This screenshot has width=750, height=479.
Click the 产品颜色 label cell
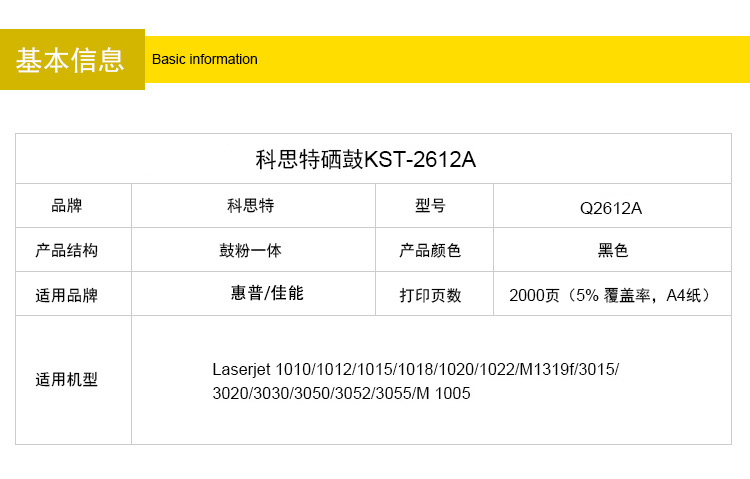pos(434,250)
